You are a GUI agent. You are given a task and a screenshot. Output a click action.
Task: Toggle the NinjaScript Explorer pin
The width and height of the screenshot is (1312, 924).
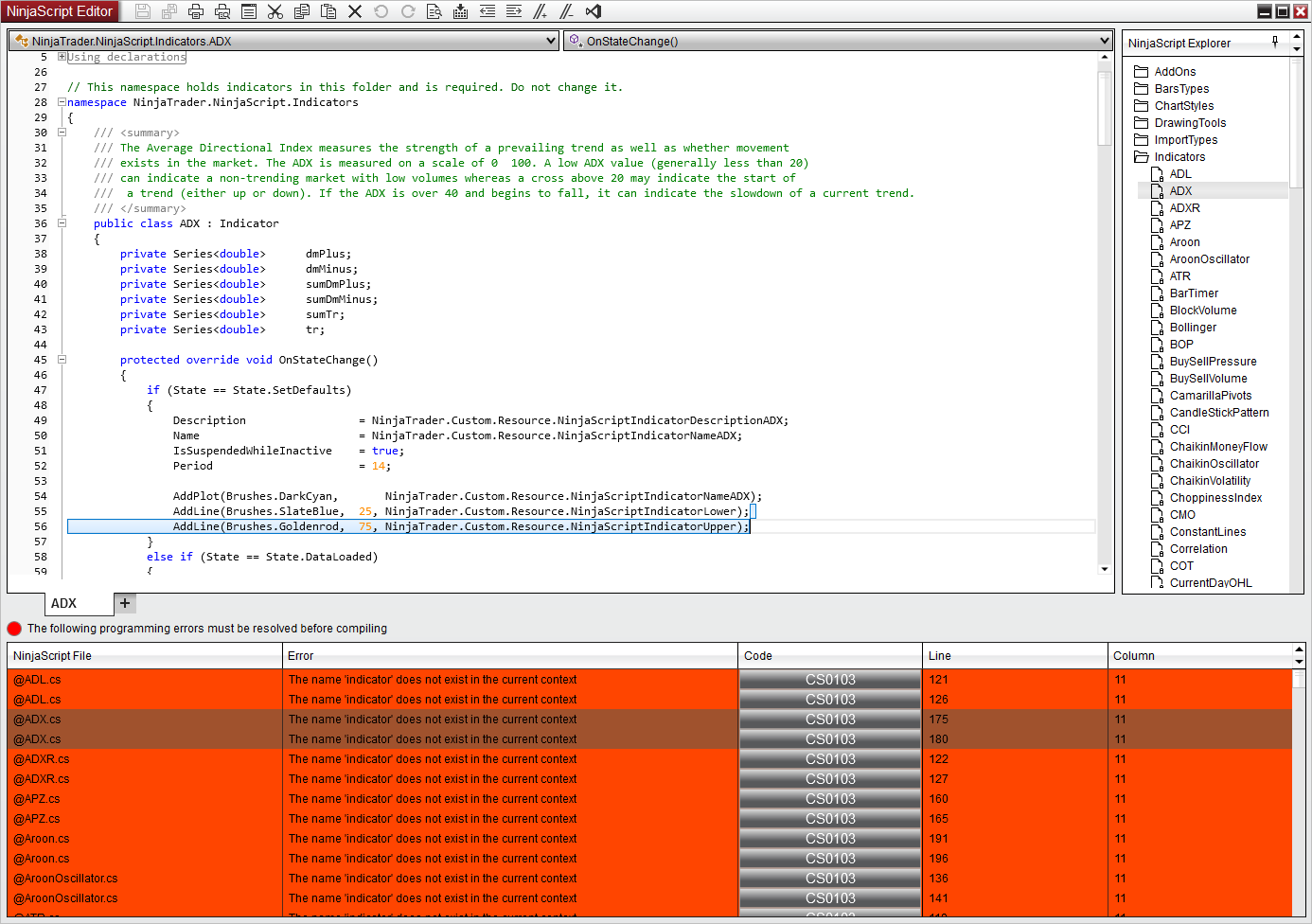(1275, 42)
